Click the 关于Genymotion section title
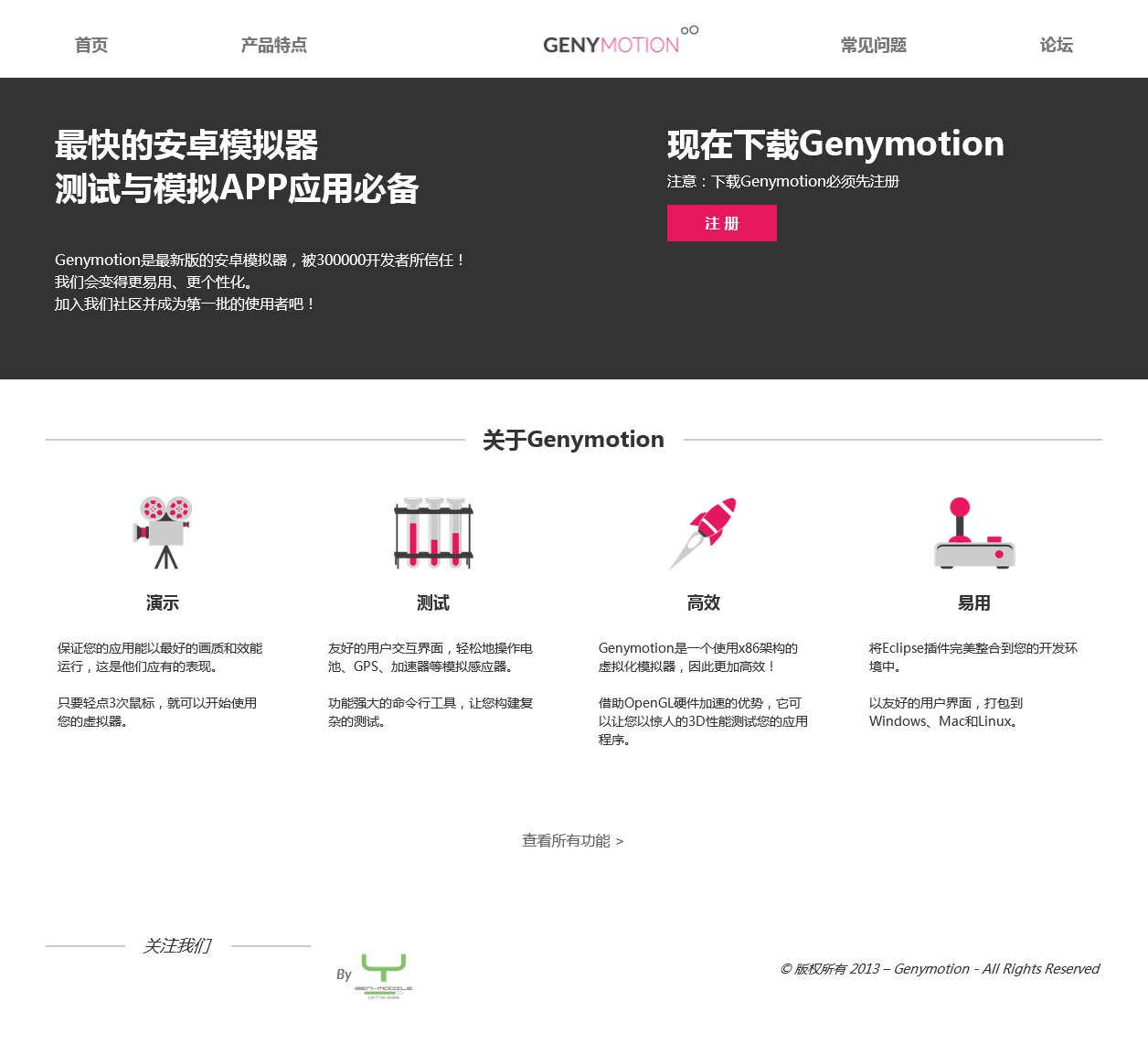 click(x=574, y=440)
